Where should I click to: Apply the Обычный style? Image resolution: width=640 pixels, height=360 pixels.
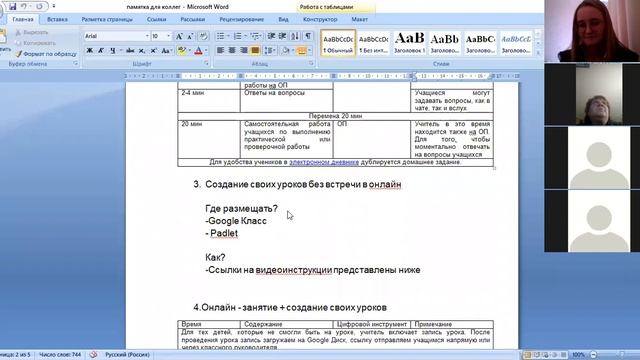pos(338,43)
